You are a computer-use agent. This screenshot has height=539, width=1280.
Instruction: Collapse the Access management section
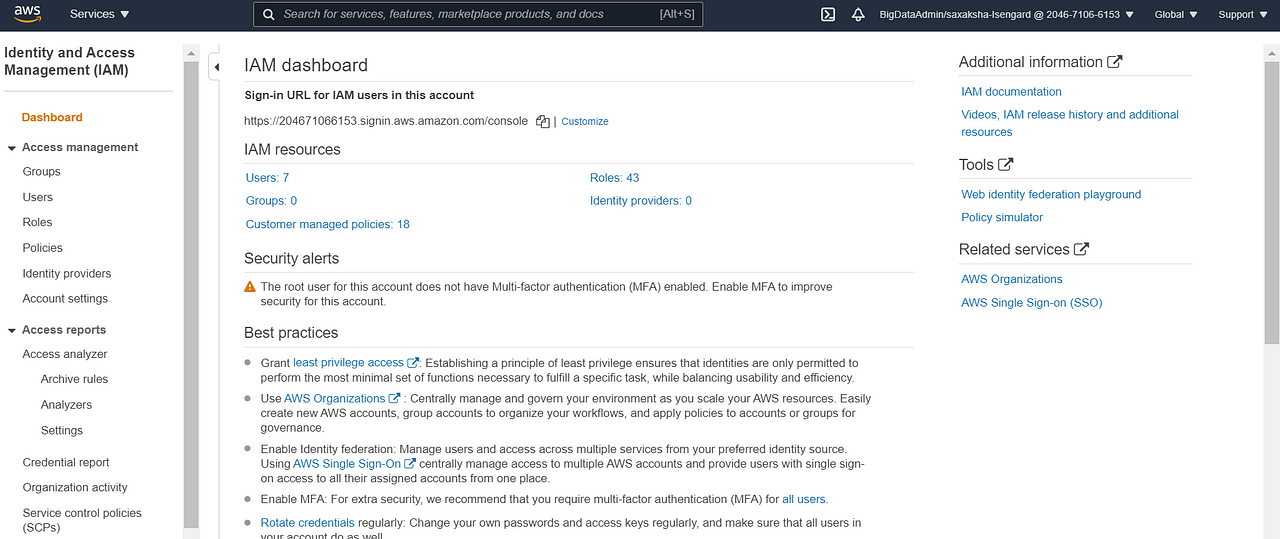[x=12, y=148]
